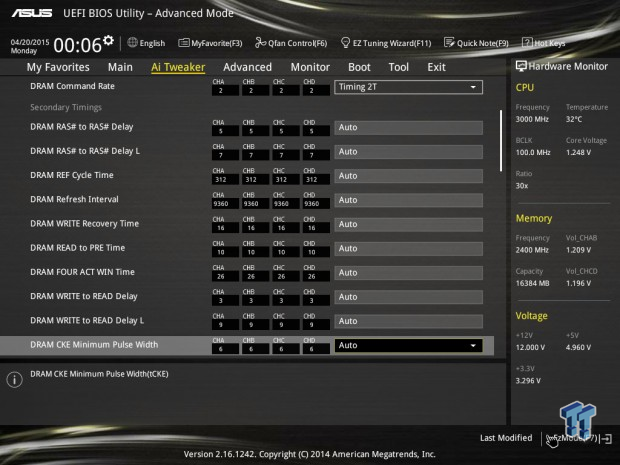Open the Advanced tab
Image resolution: width=620 pixels, height=465 pixels.
pos(248,67)
